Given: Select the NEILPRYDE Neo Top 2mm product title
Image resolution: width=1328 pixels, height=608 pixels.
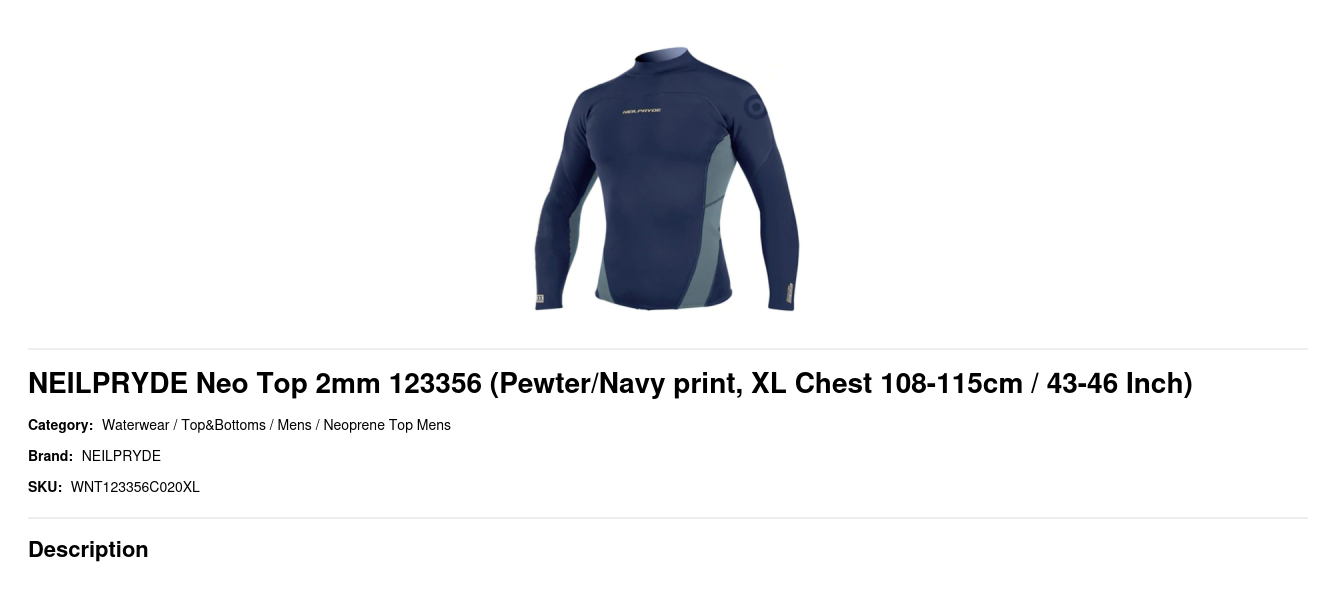Looking at the screenshot, I should click(610, 383).
